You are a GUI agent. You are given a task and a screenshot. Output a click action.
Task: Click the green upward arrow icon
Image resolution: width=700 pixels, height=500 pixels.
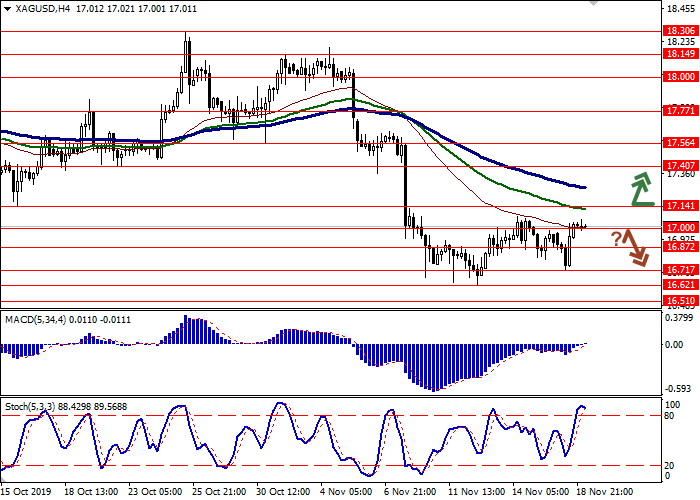click(639, 187)
